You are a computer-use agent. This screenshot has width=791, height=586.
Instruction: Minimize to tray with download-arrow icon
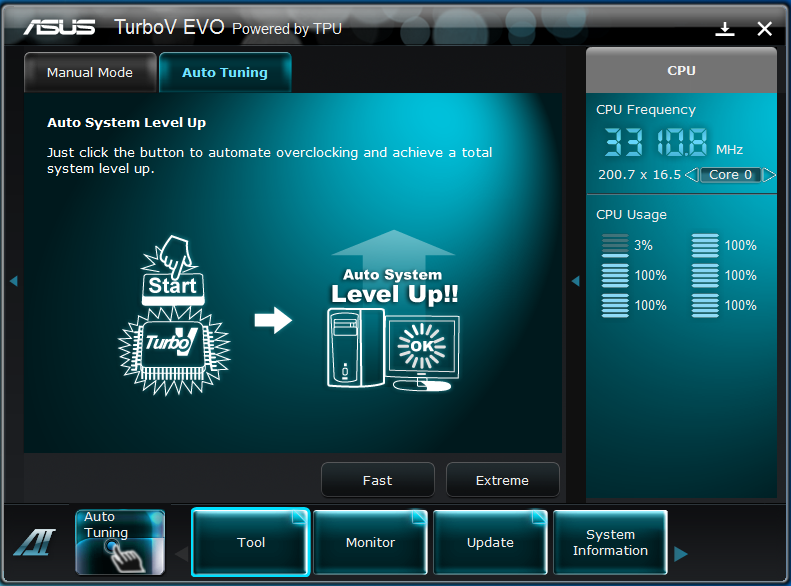(725, 29)
